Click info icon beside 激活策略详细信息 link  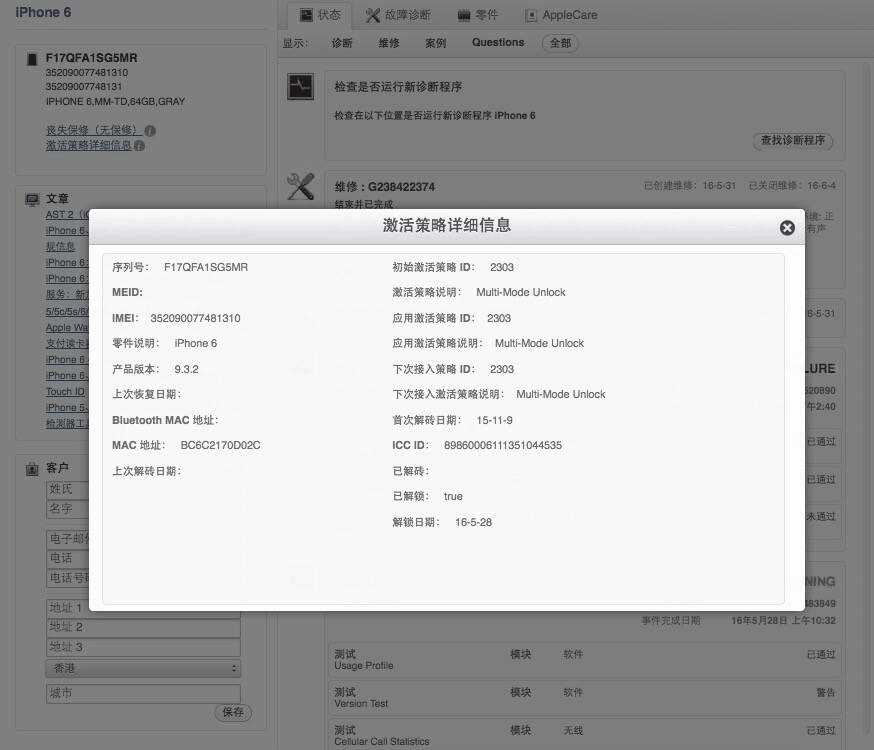coord(139,146)
